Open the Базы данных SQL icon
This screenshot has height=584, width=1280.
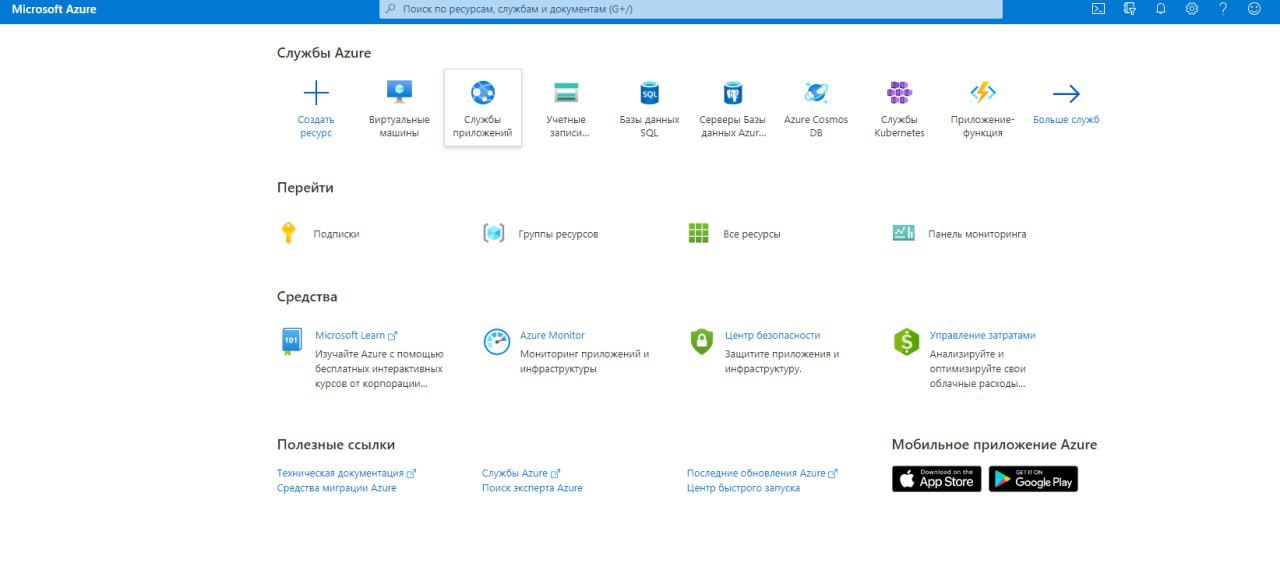650,93
